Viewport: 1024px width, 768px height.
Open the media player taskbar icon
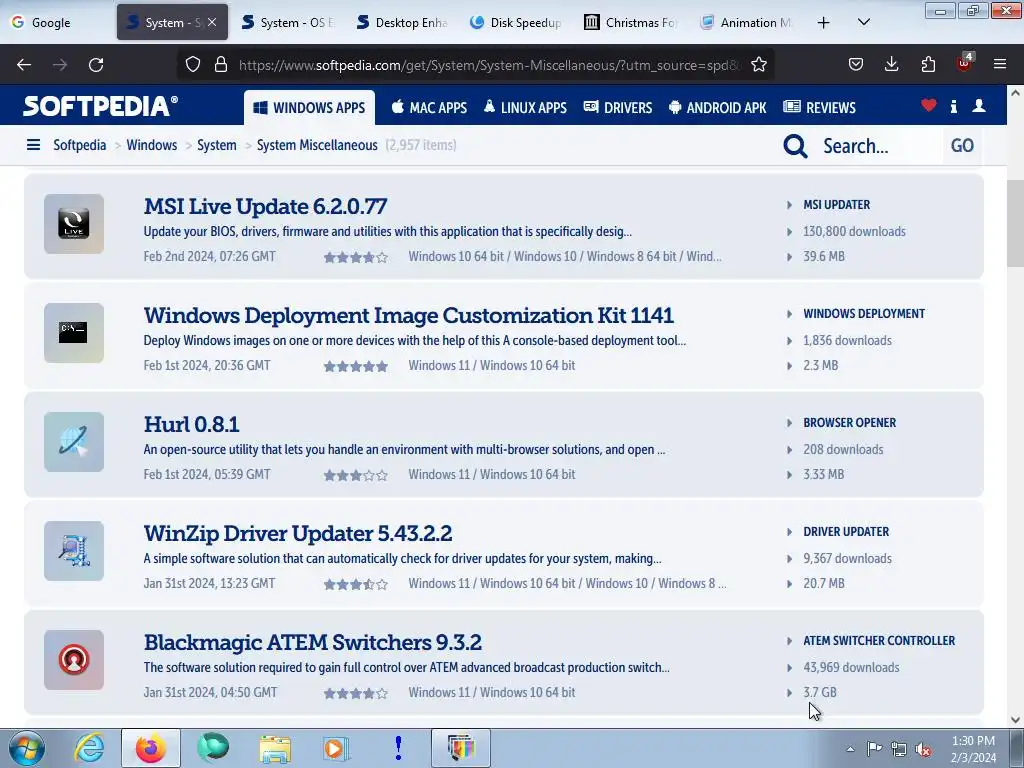336,749
